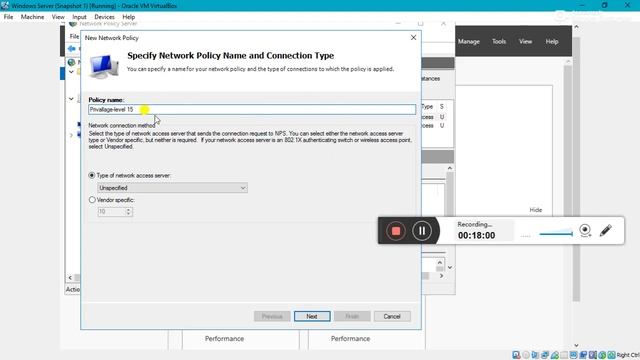
Task: Open the pencil annotation tool in recorder
Action: 606,230
